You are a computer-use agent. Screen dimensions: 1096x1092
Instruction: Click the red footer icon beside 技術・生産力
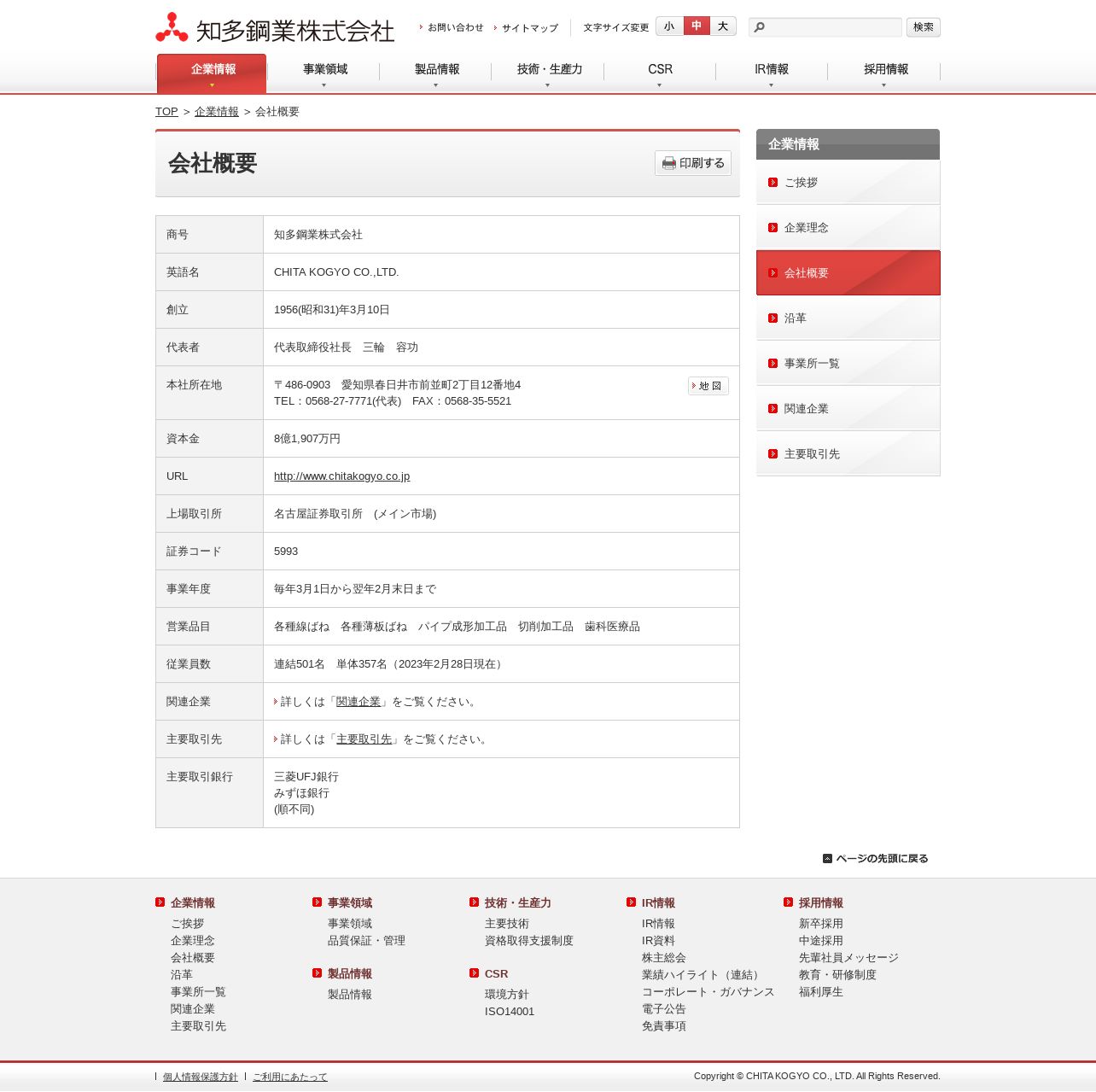click(474, 902)
